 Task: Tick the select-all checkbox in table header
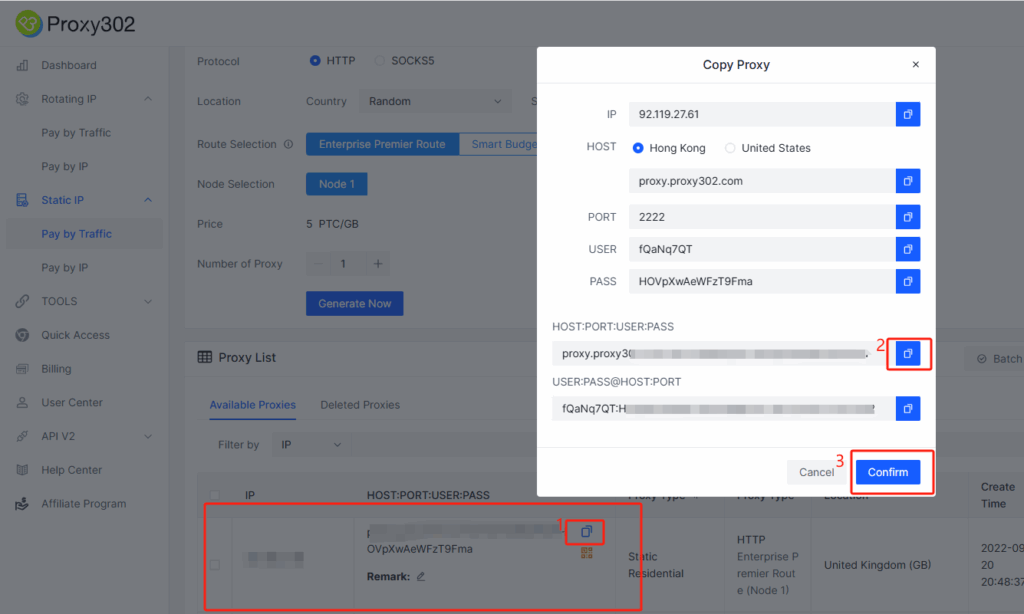click(x=215, y=494)
